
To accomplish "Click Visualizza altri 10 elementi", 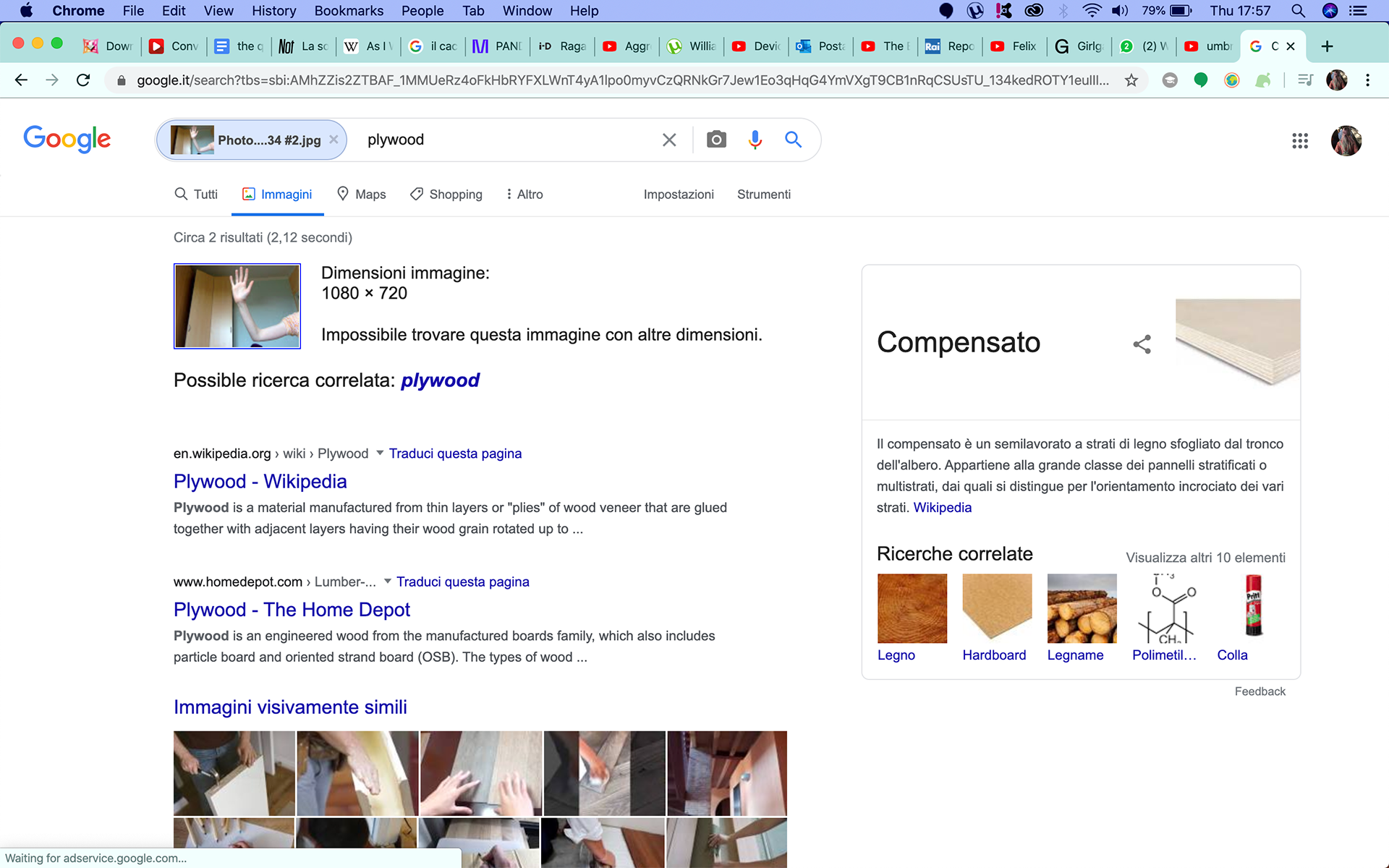I will pos(1205,558).
